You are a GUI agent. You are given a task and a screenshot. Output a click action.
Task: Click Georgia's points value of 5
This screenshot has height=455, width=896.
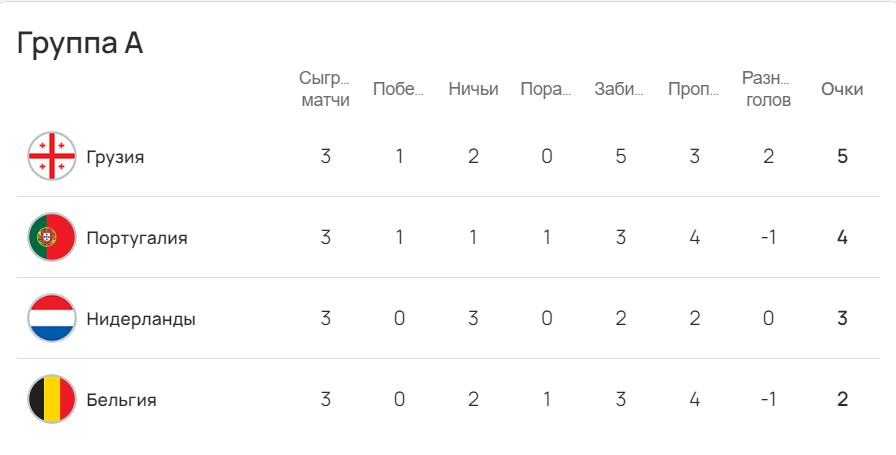coord(843,157)
